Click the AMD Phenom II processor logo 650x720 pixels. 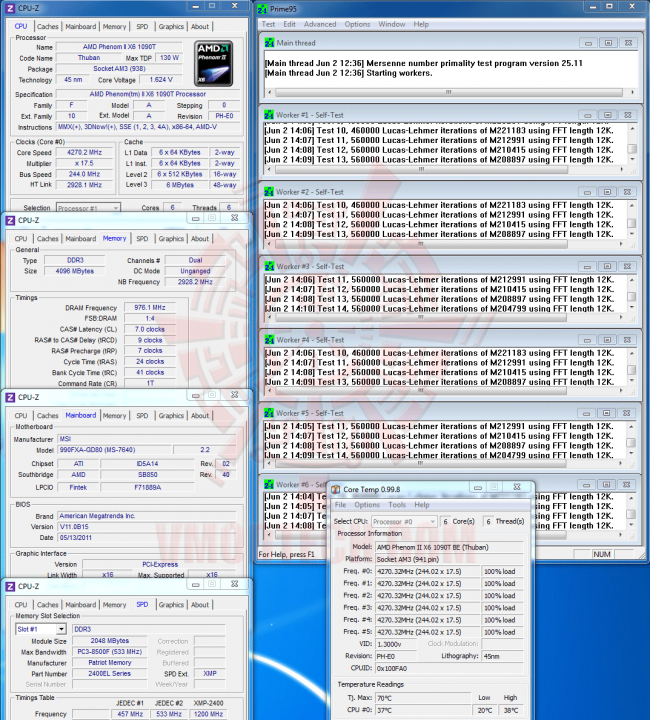214,63
